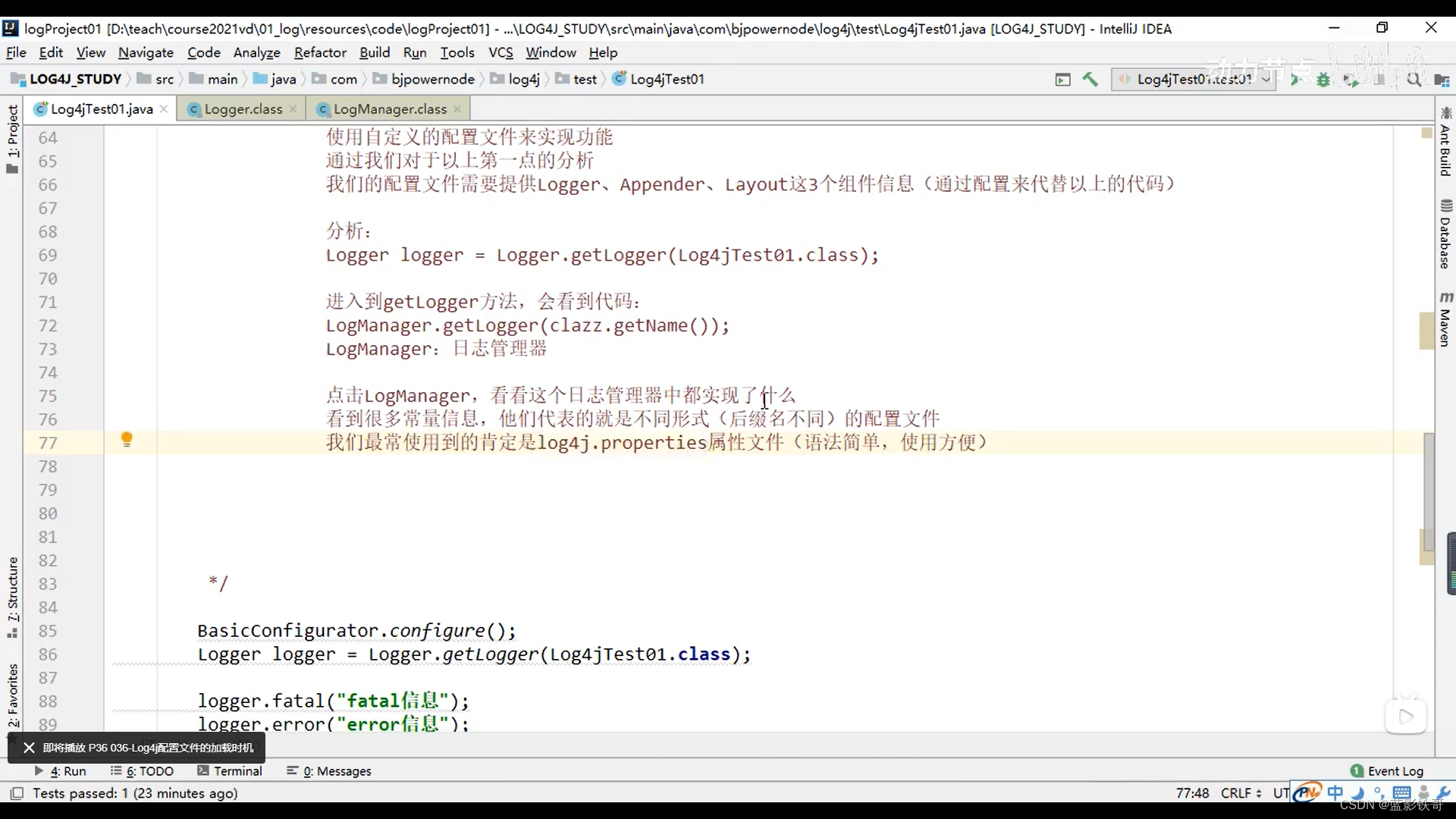Click the log4j breadcrumb folder
Viewport: 1456px width, 819px height.
point(516,79)
